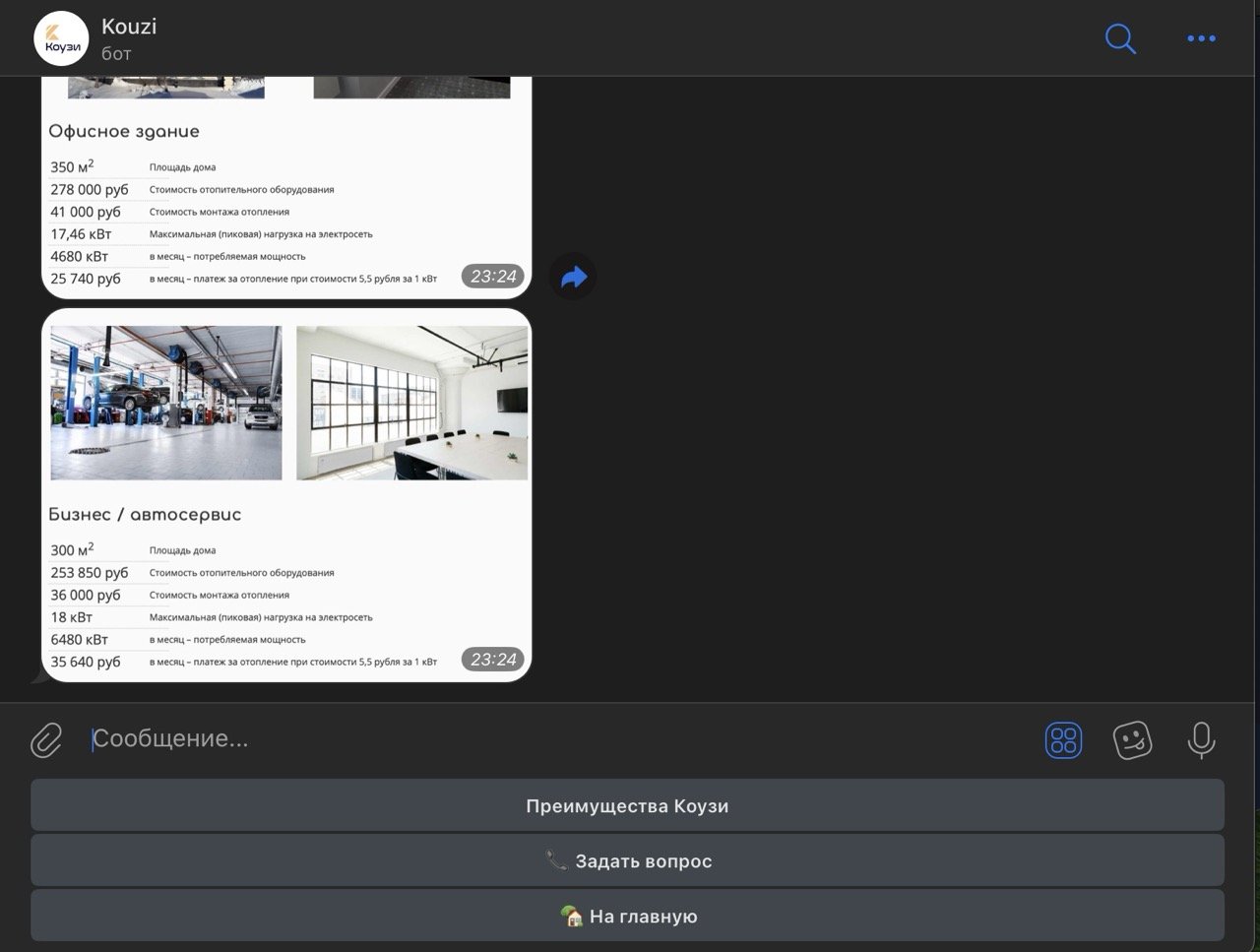Click the бот status label under Kouzi
The height and width of the screenshot is (952, 1260).
click(116, 53)
